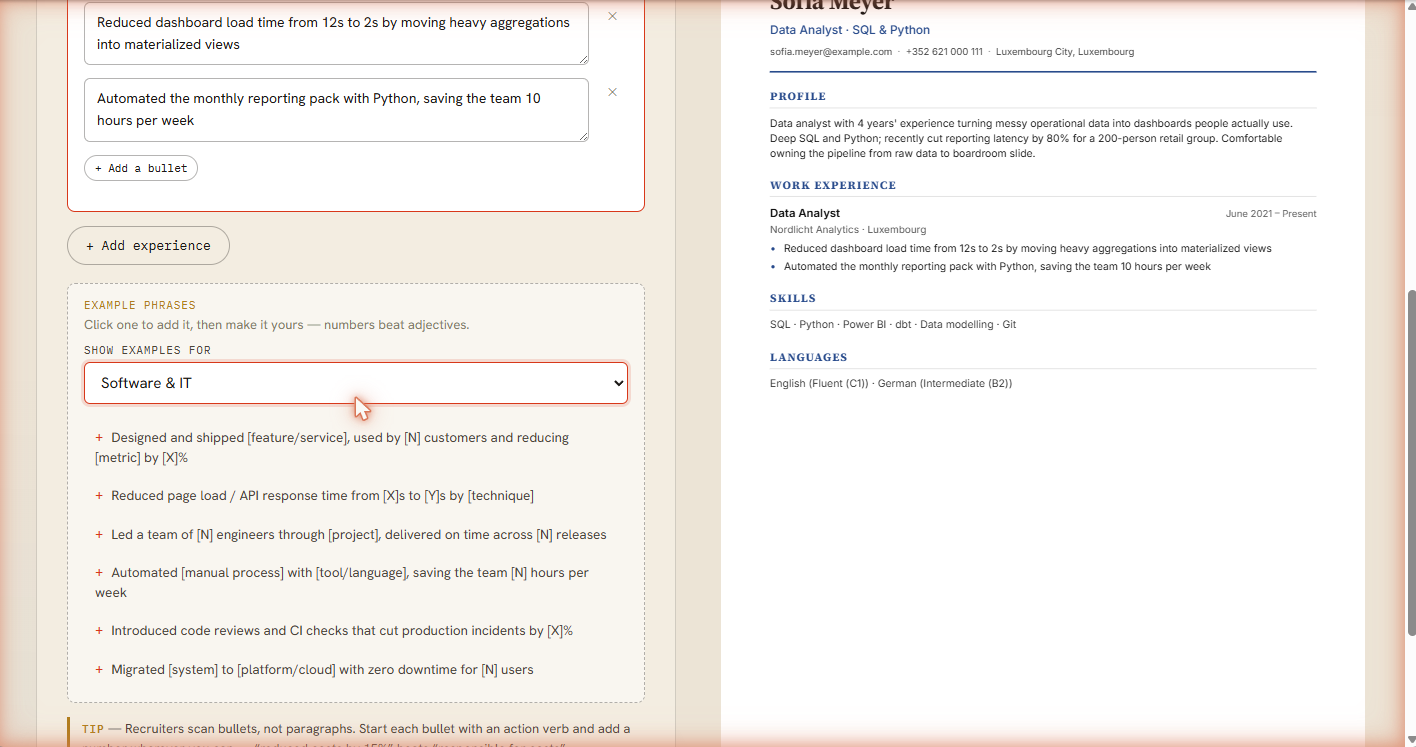Click the TIP note about recruiters scanning bullets
The width and height of the screenshot is (1416, 747).
357,733
